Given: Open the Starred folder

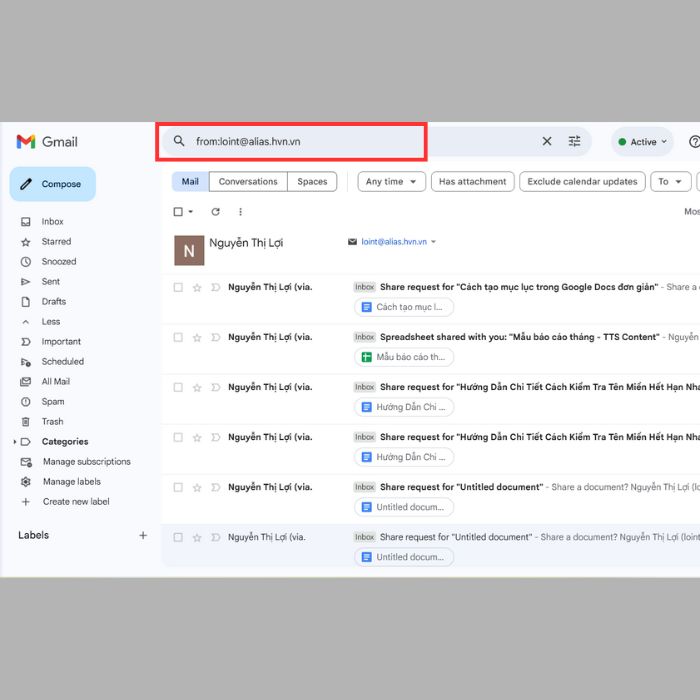Looking at the screenshot, I should point(56,242).
